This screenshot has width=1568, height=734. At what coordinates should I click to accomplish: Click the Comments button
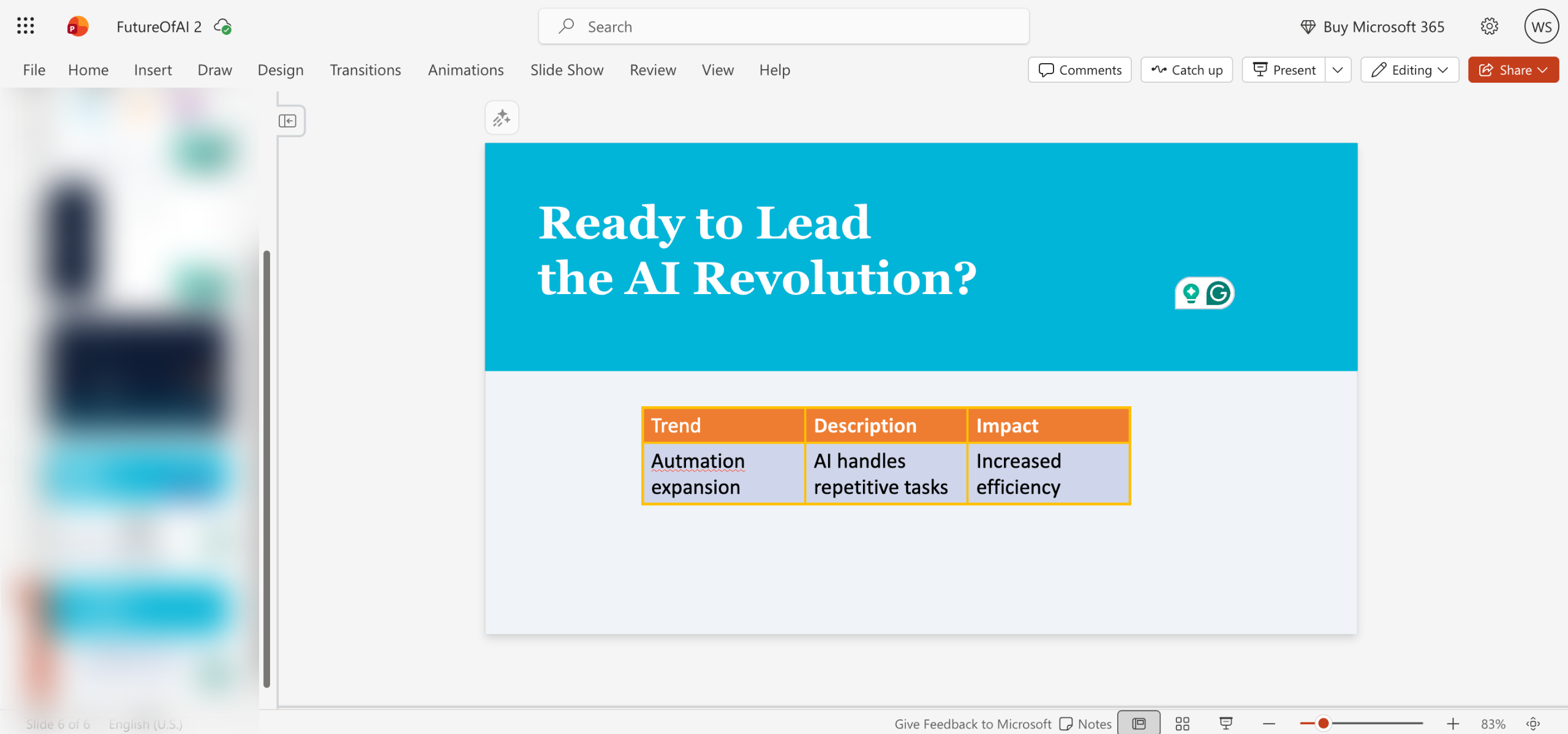click(x=1079, y=70)
